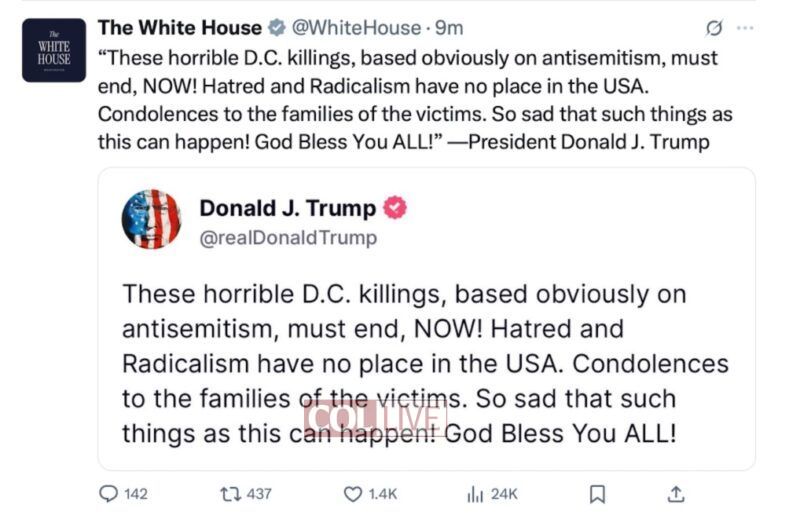Open the @WhiteHouse handle link
Viewport: 800px width, 523px height.
coord(345,28)
